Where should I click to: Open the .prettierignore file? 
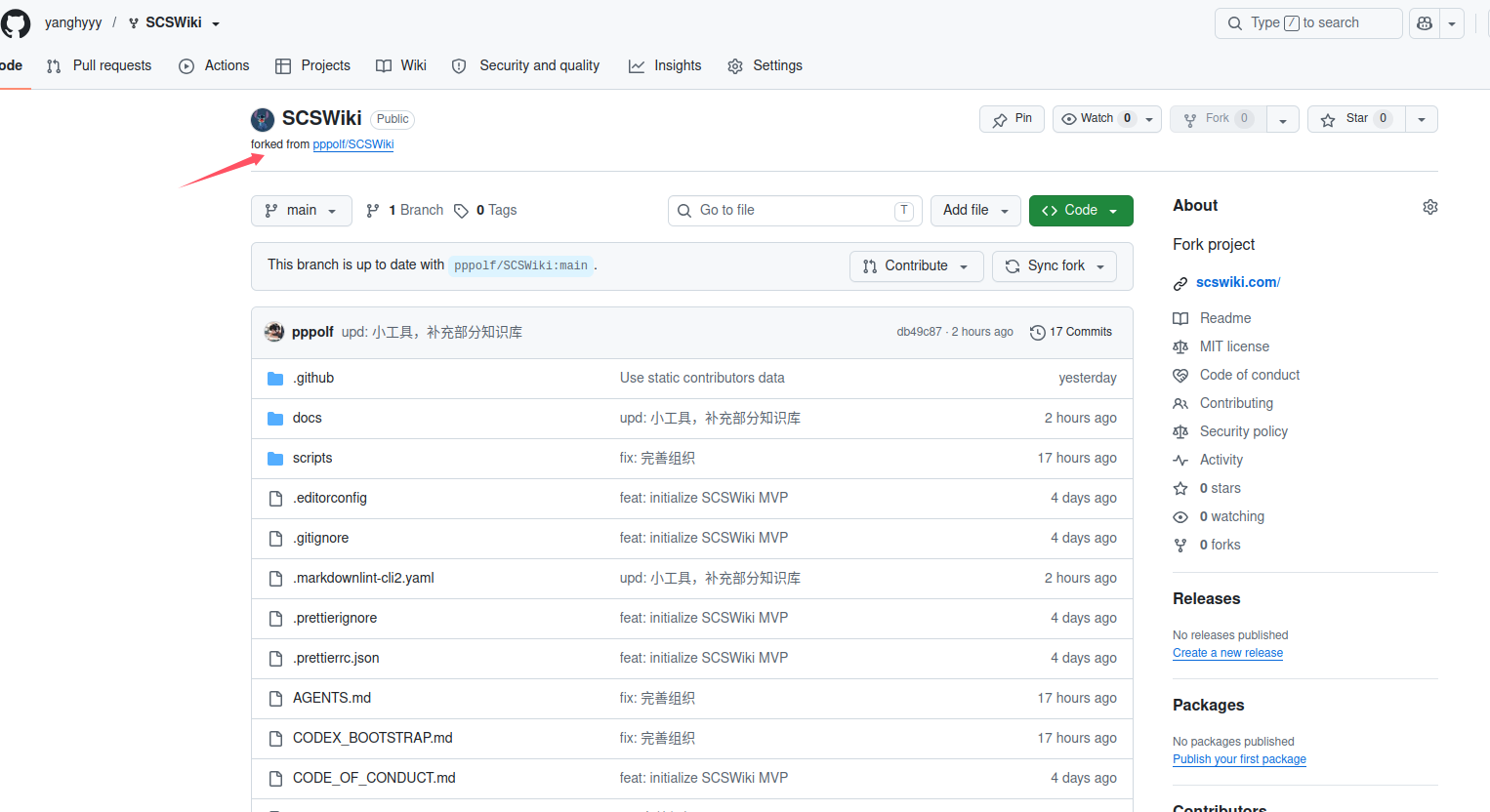(x=335, y=618)
